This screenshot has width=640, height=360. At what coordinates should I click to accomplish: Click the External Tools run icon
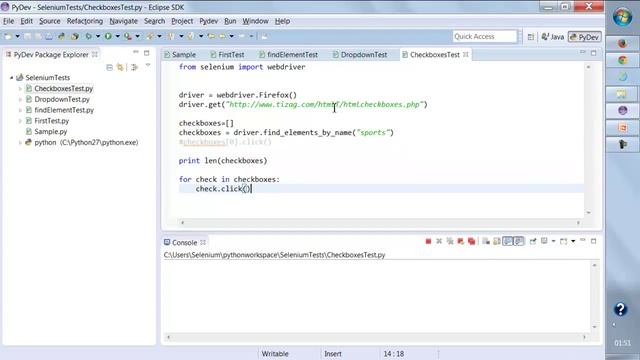(128, 37)
